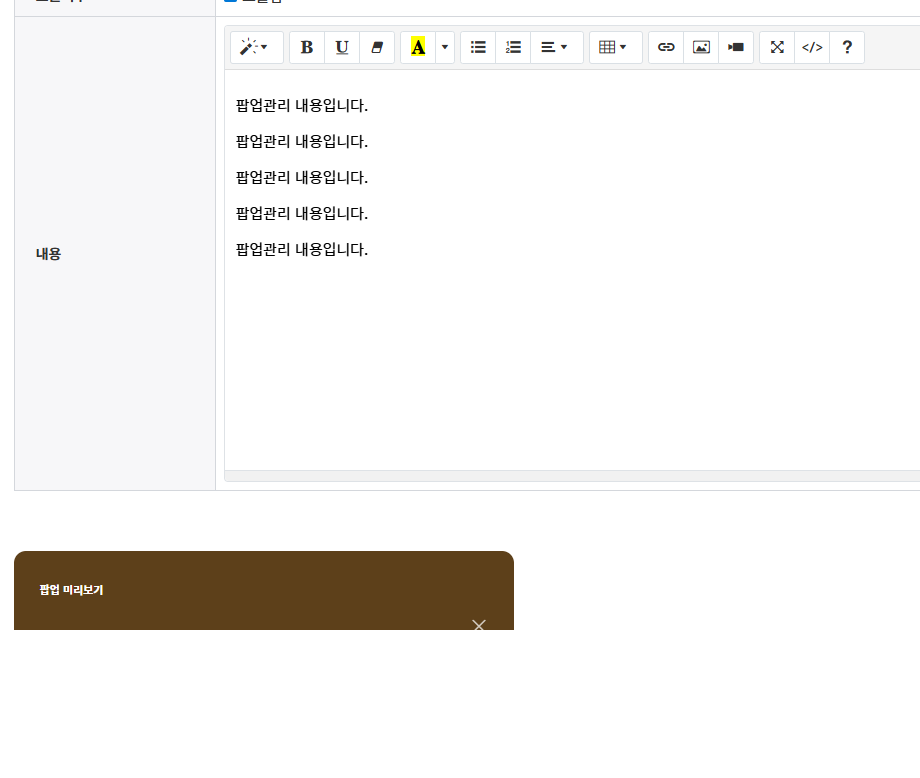Insert an ordered numbered list
This screenshot has height=778, width=920.
pos(513,47)
